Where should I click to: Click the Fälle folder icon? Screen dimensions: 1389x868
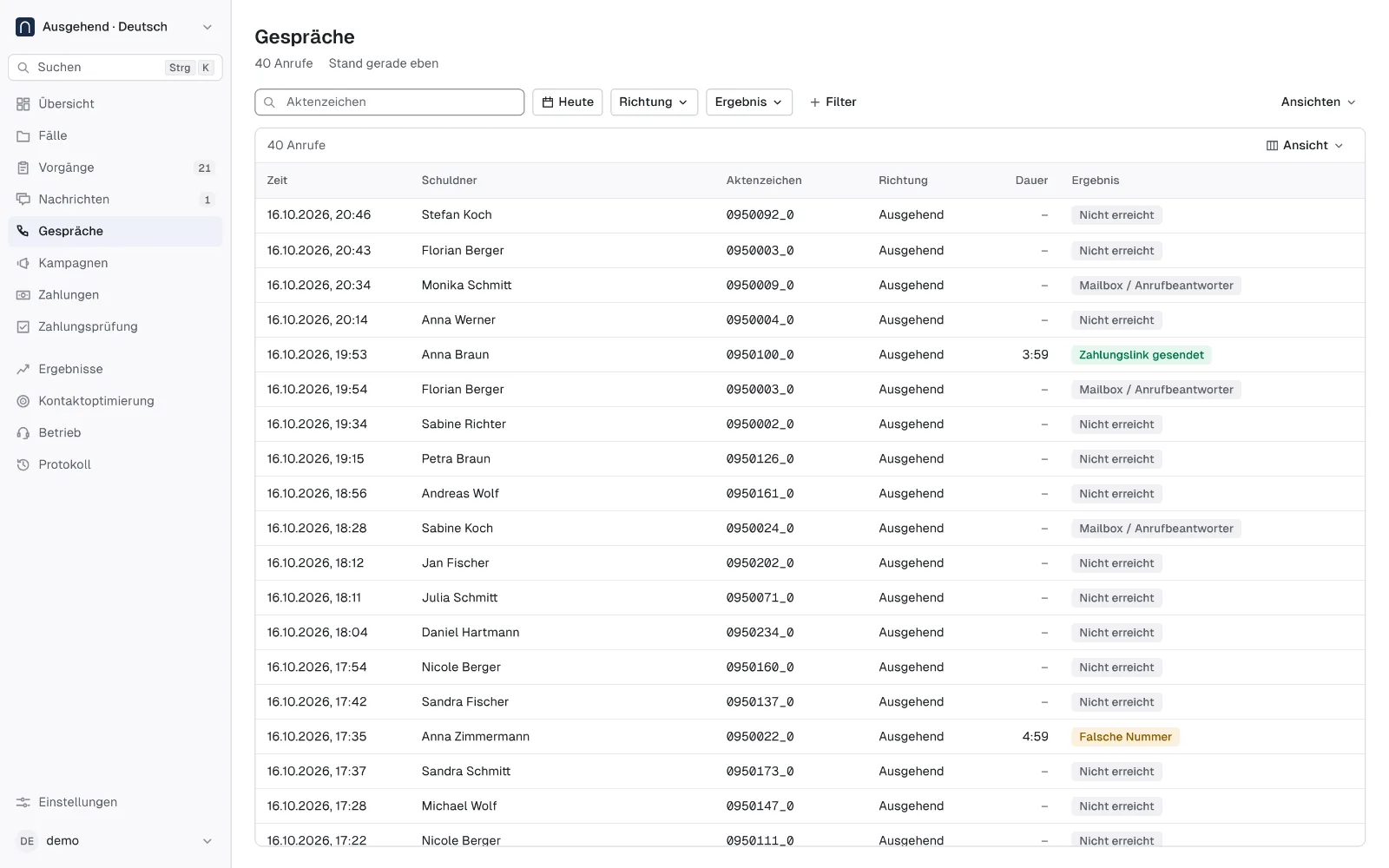pyautogui.click(x=23, y=136)
